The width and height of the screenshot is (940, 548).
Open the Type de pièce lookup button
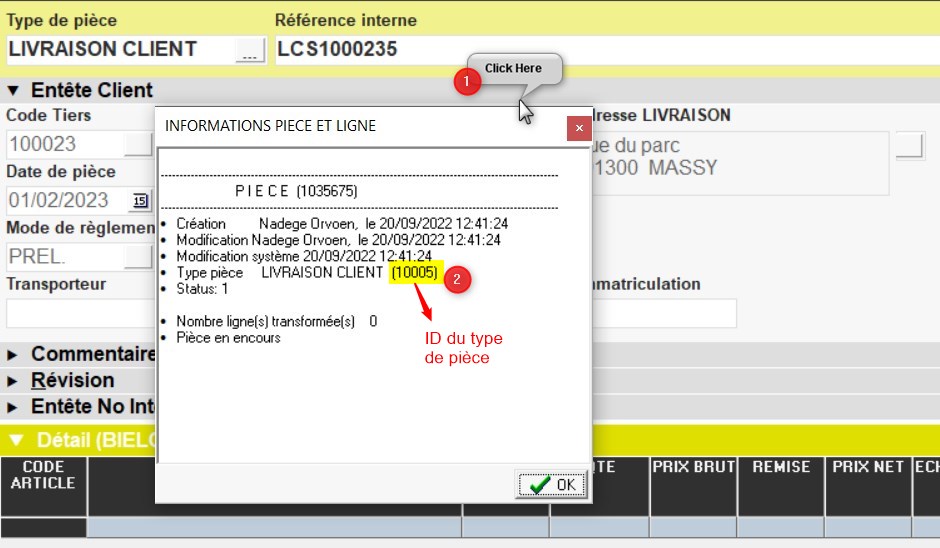pos(250,51)
